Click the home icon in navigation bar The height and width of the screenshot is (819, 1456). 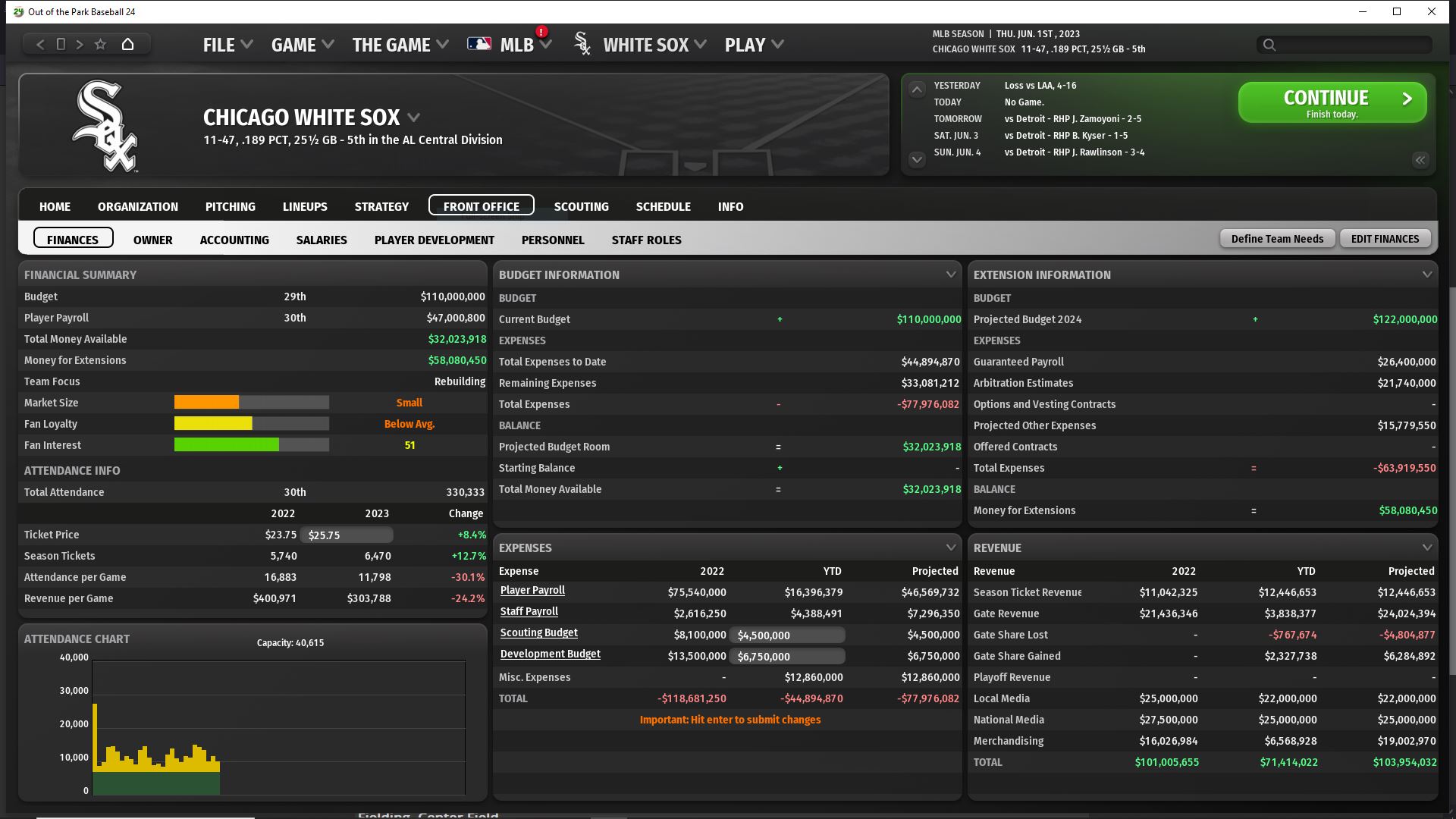127,45
